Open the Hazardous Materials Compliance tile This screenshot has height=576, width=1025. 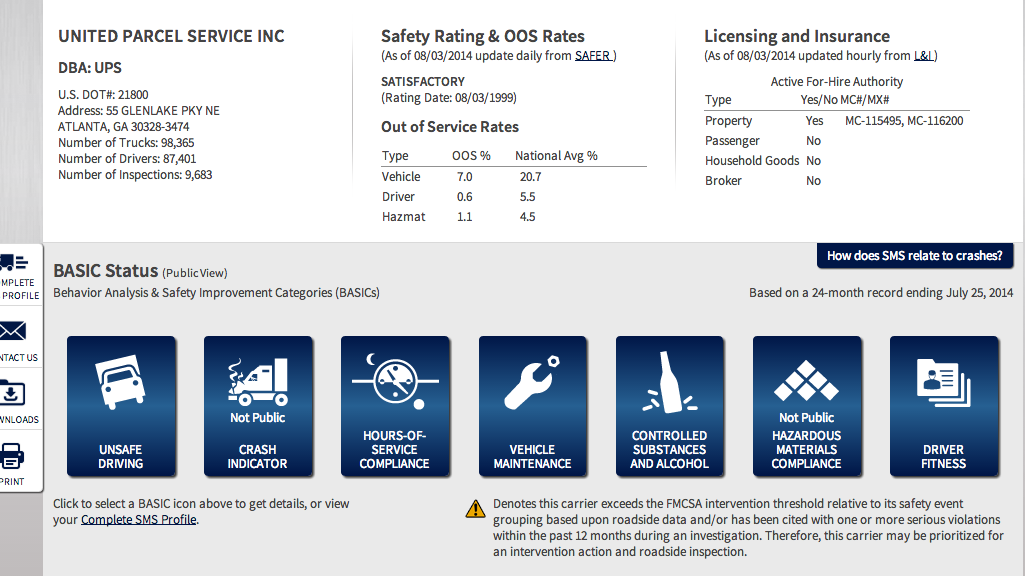[x=806, y=406]
